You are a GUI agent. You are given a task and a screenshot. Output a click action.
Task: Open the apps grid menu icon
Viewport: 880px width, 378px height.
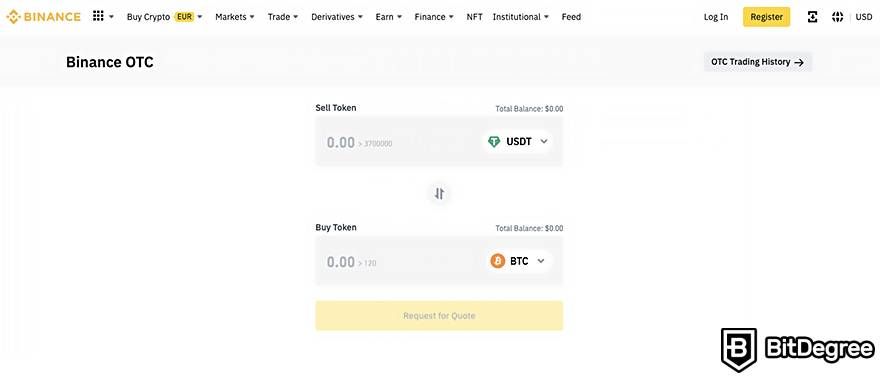98,16
